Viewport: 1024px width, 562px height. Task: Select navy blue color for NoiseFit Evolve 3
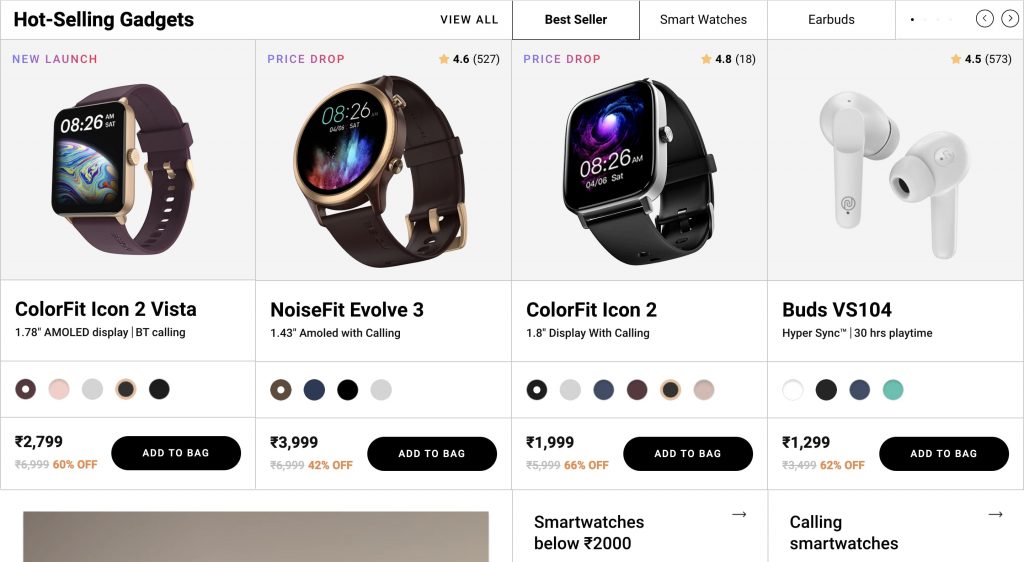pyautogui.click(x=314, y=389)
